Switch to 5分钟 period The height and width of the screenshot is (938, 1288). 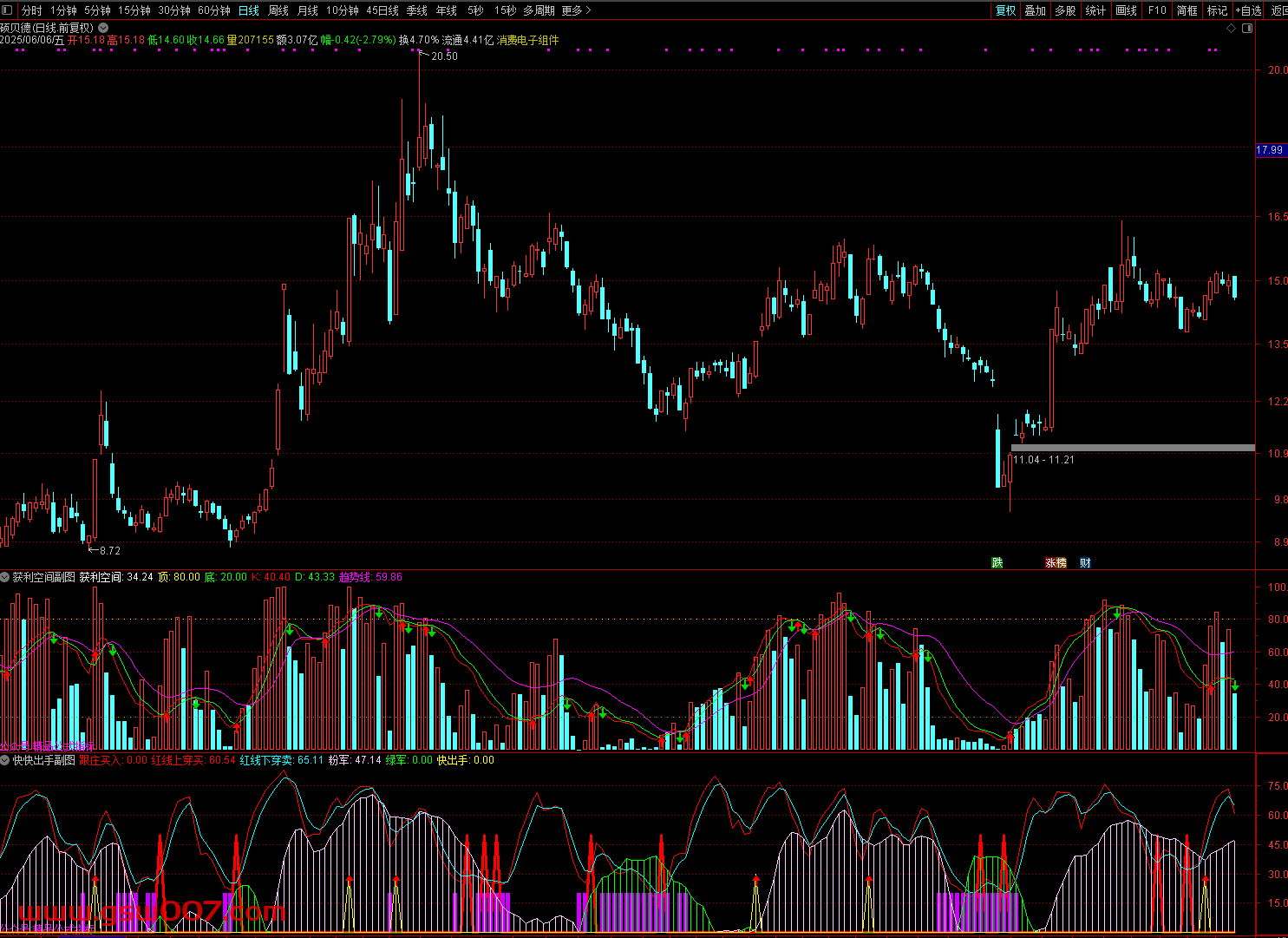pyautogui.click(x=97, y=10)
